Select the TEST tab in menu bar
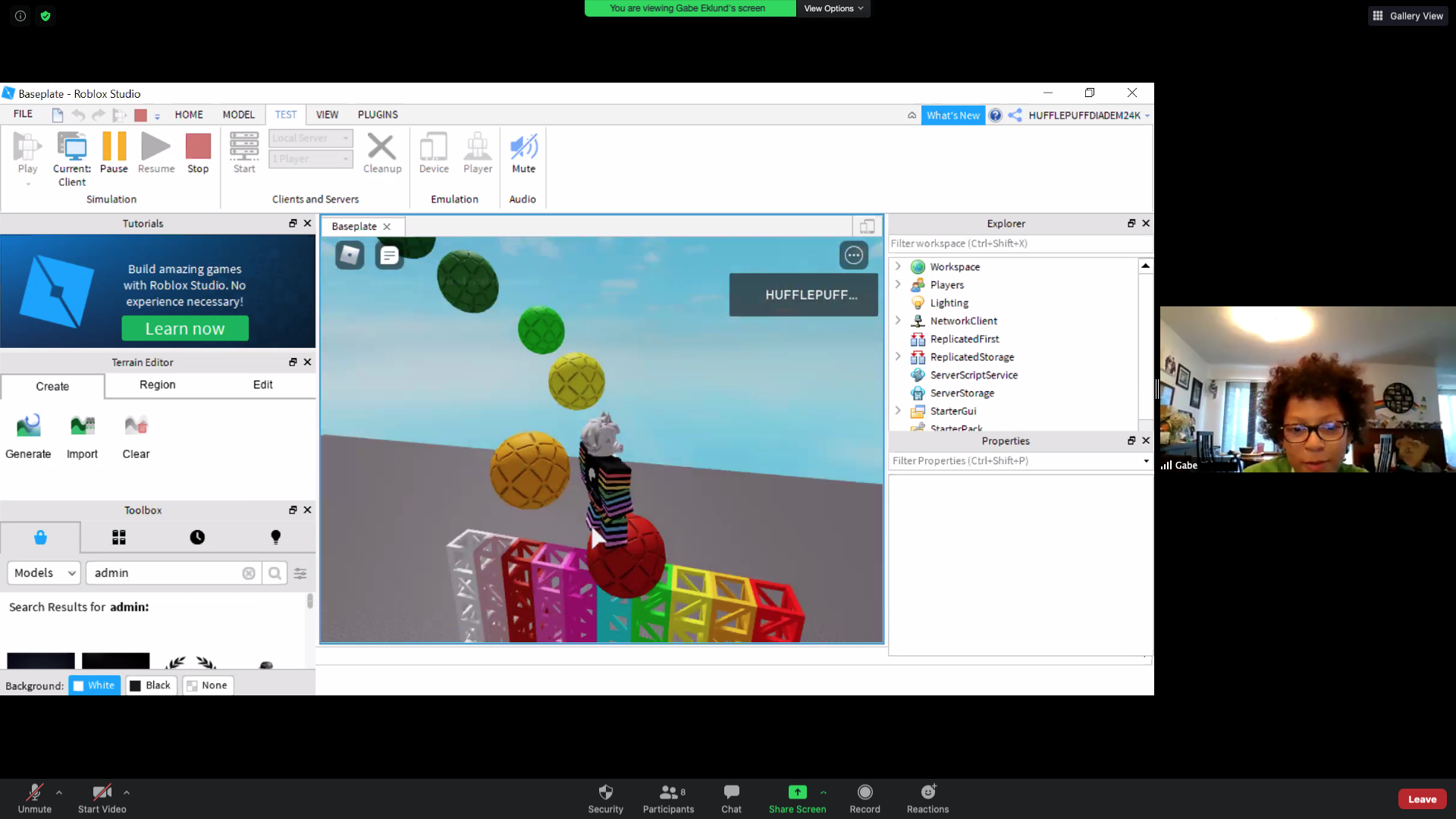 point(286,114)
